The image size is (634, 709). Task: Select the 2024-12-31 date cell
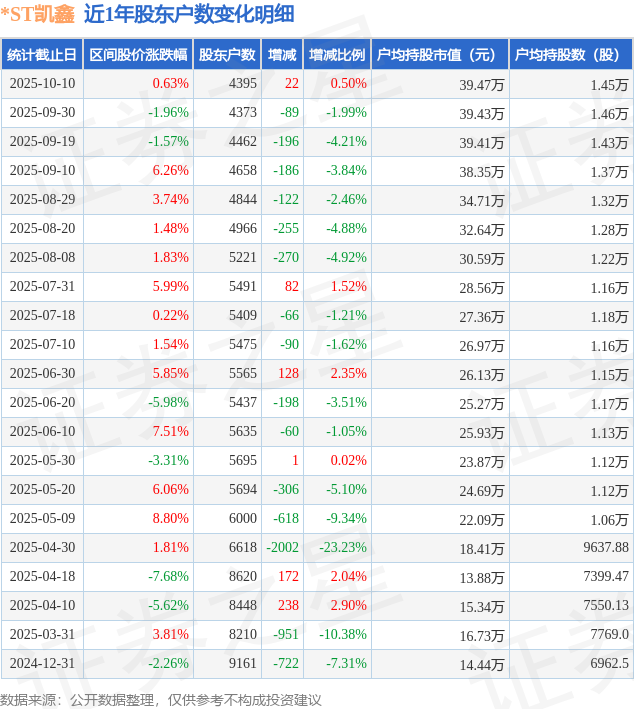click(x=42, y=664)
